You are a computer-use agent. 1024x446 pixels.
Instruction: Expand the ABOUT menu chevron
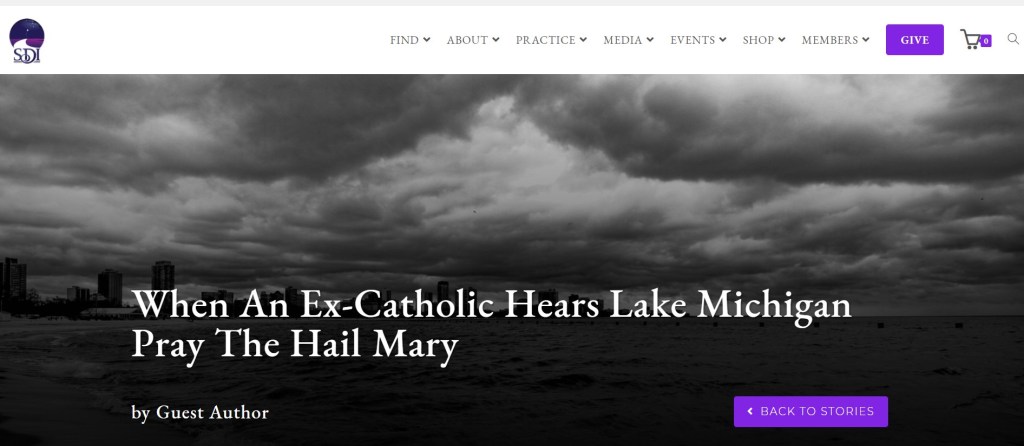pos(496,40)
